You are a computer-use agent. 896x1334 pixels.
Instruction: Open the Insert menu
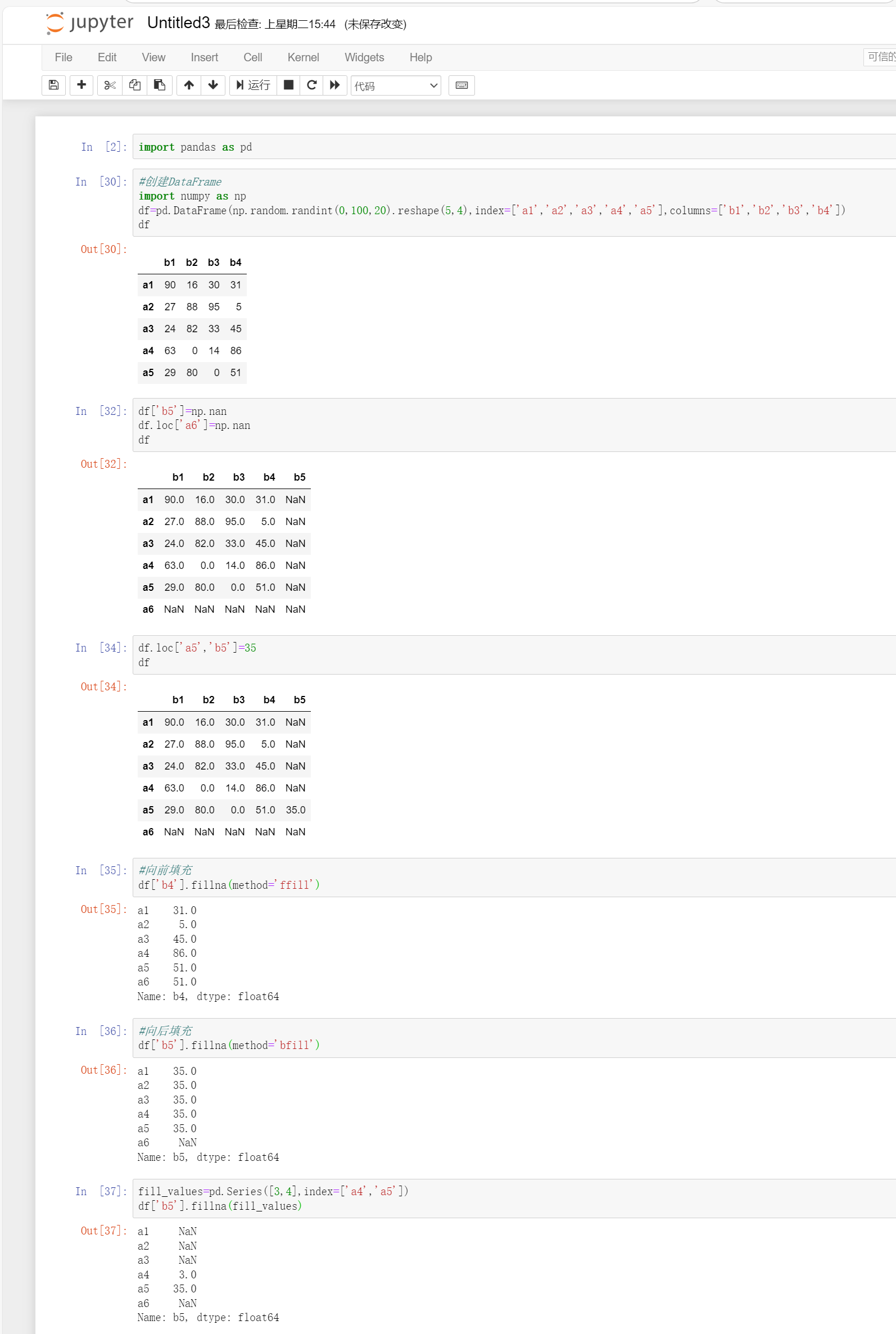(205, 57)
